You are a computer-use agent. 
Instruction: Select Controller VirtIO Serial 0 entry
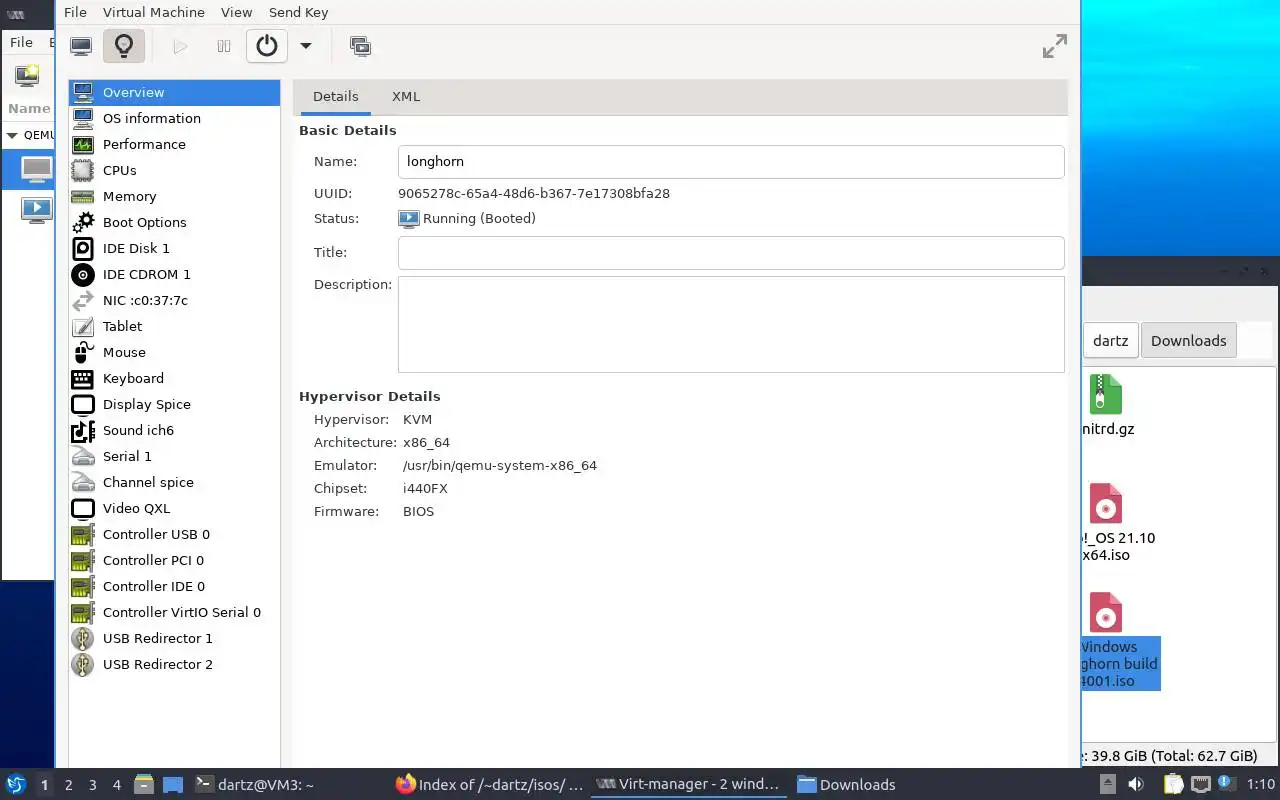click(x=174, y=612)
